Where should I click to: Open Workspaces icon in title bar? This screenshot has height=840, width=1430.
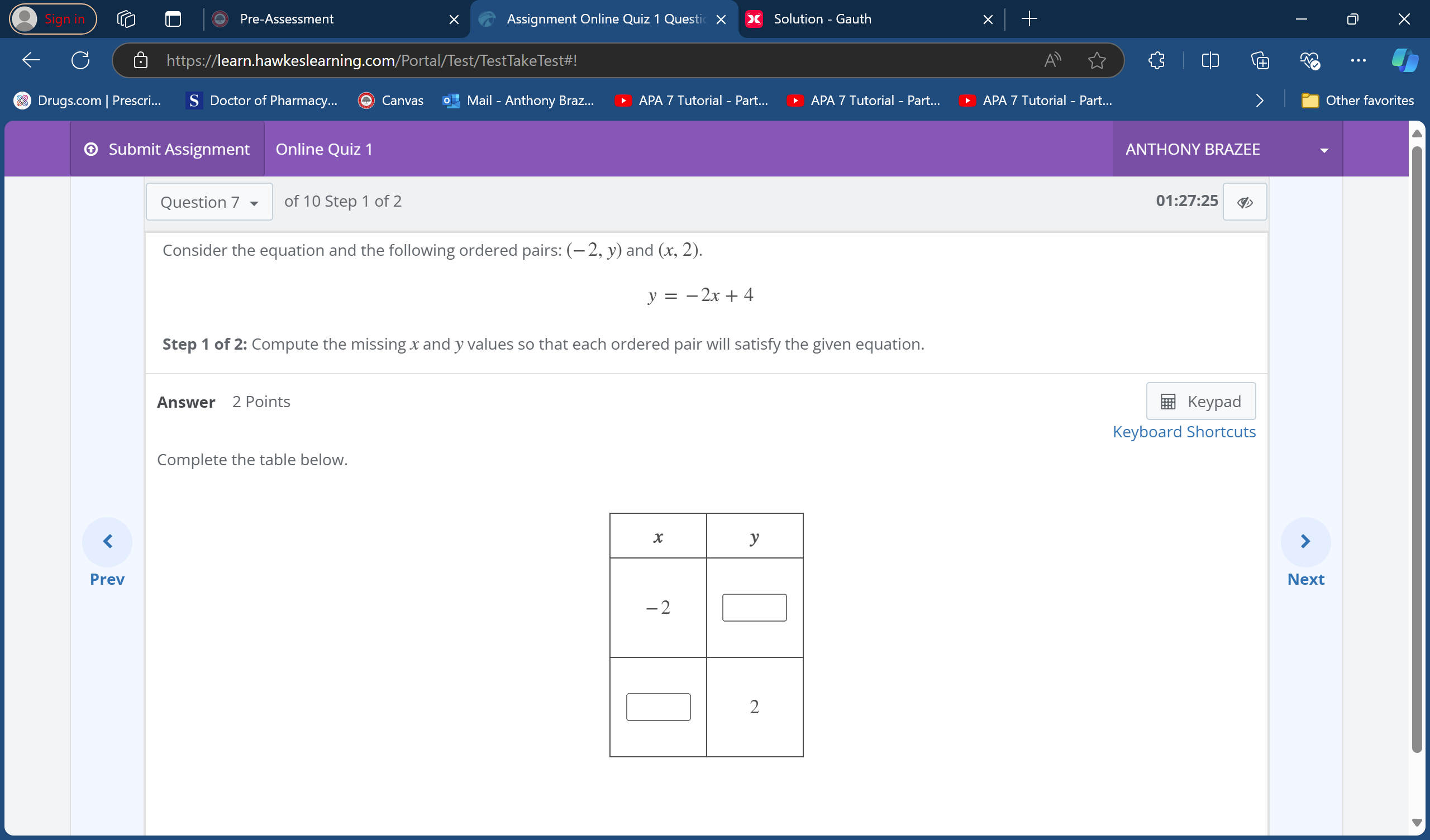point(126,19)
